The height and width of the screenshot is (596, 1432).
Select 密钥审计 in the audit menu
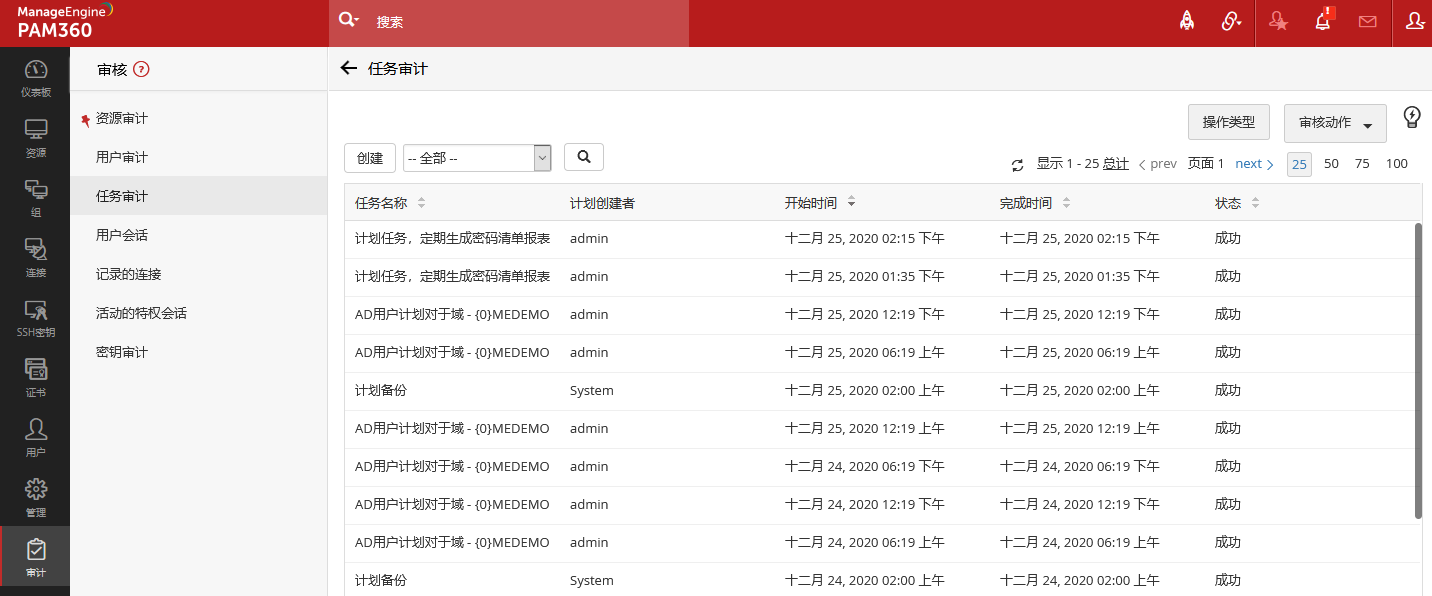click(122, 352)
